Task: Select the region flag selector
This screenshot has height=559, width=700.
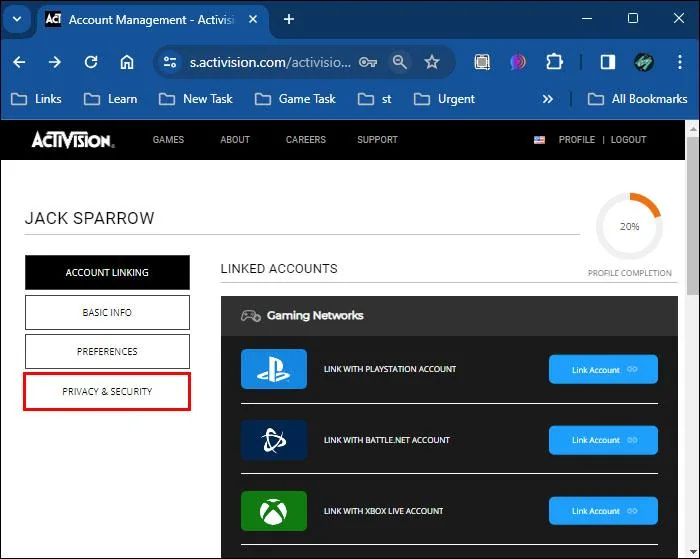Action: click(x=539, y=140)
